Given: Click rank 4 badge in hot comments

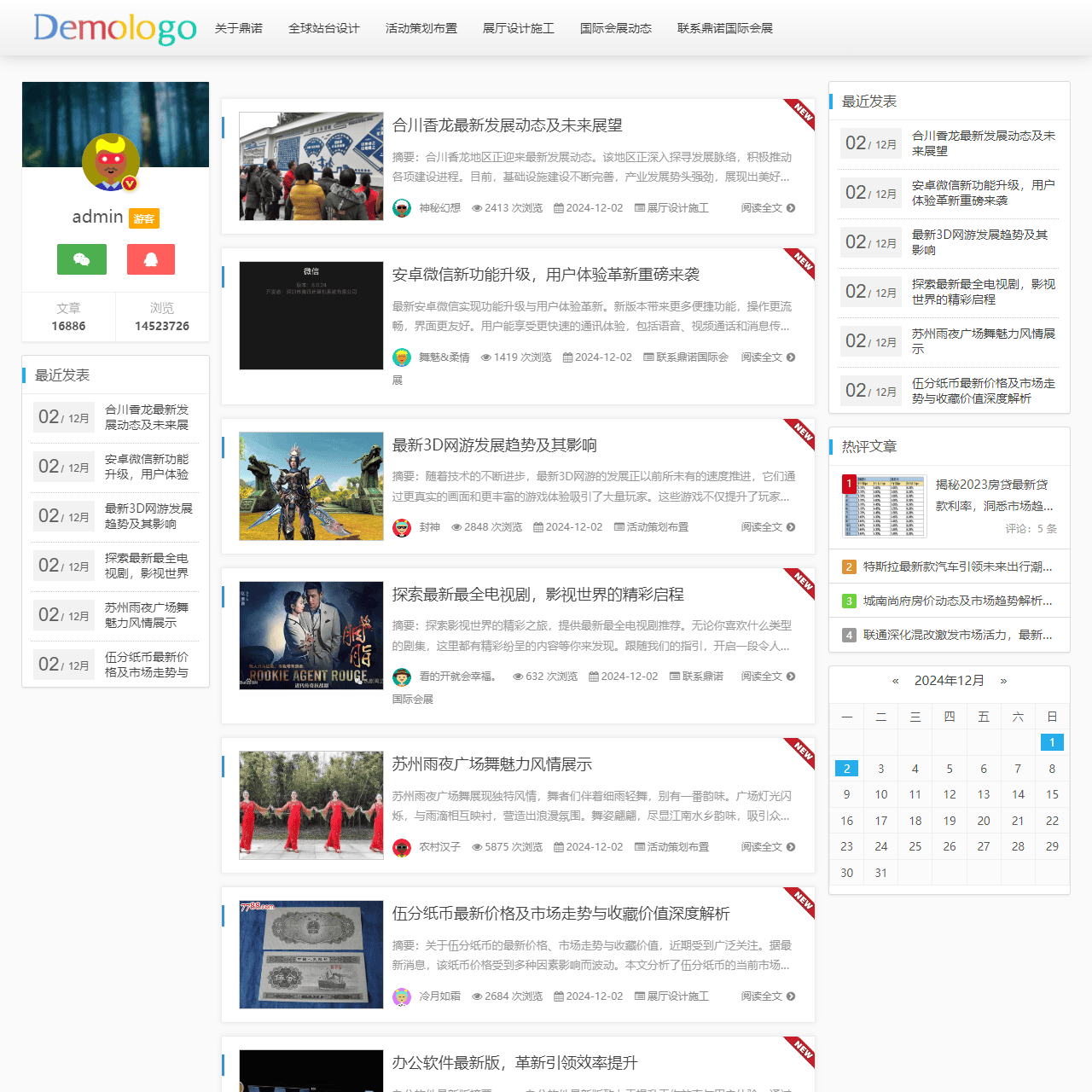Looking at the screenshot, I should [x=849, y=635].
